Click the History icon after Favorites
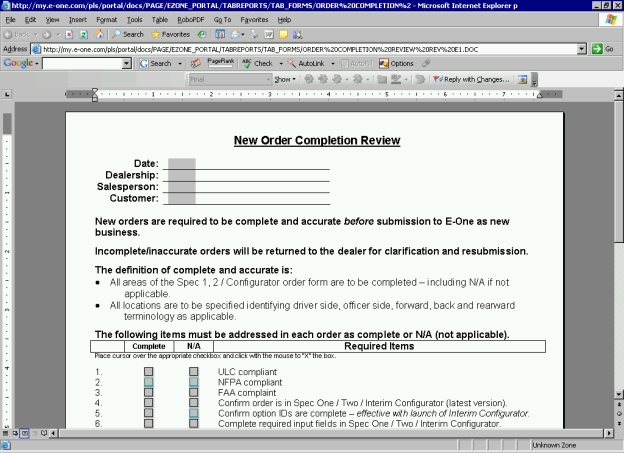Viewport: 624px width, 453px height. click(x=202, y=35)
